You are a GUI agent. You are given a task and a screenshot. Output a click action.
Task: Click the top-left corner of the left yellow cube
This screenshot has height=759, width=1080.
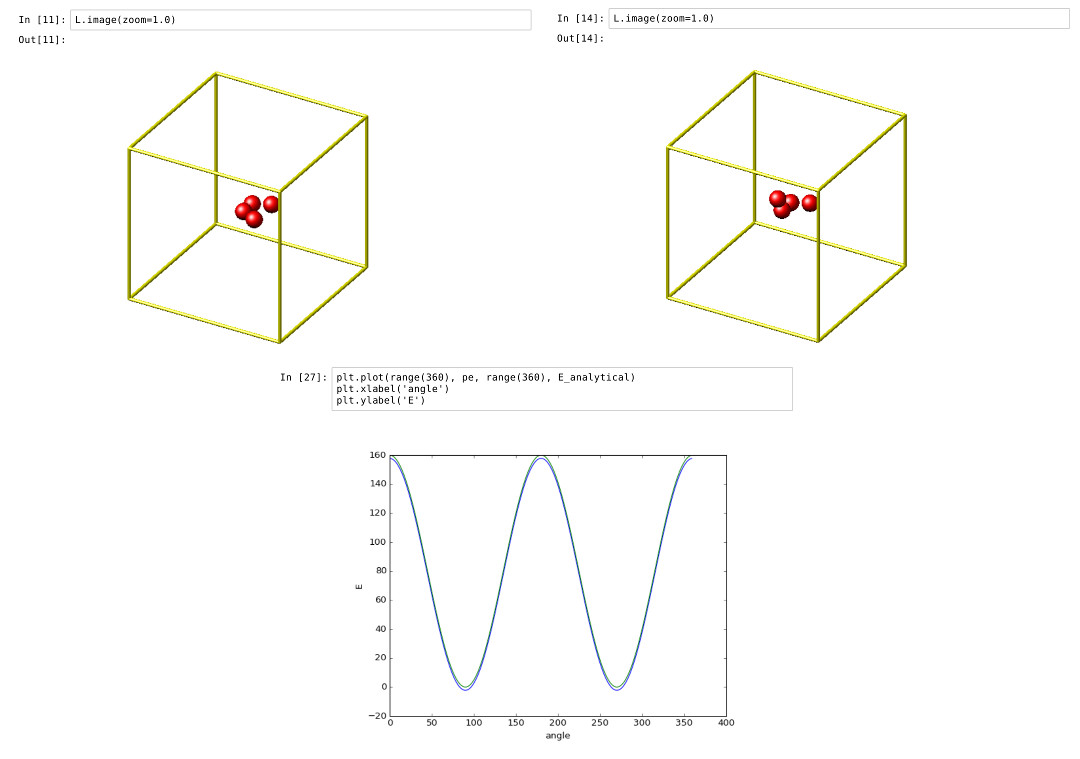[129, 149]
